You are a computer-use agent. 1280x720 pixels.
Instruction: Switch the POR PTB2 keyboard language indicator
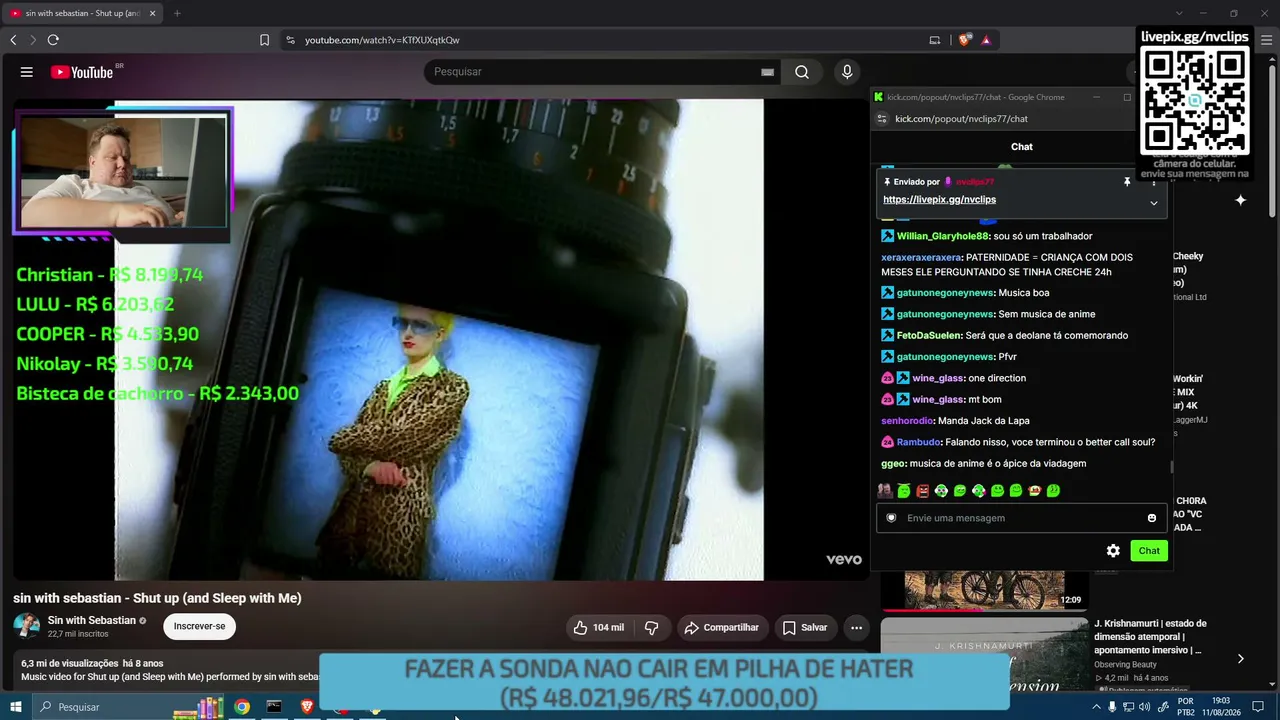(x=1186, y=707)
